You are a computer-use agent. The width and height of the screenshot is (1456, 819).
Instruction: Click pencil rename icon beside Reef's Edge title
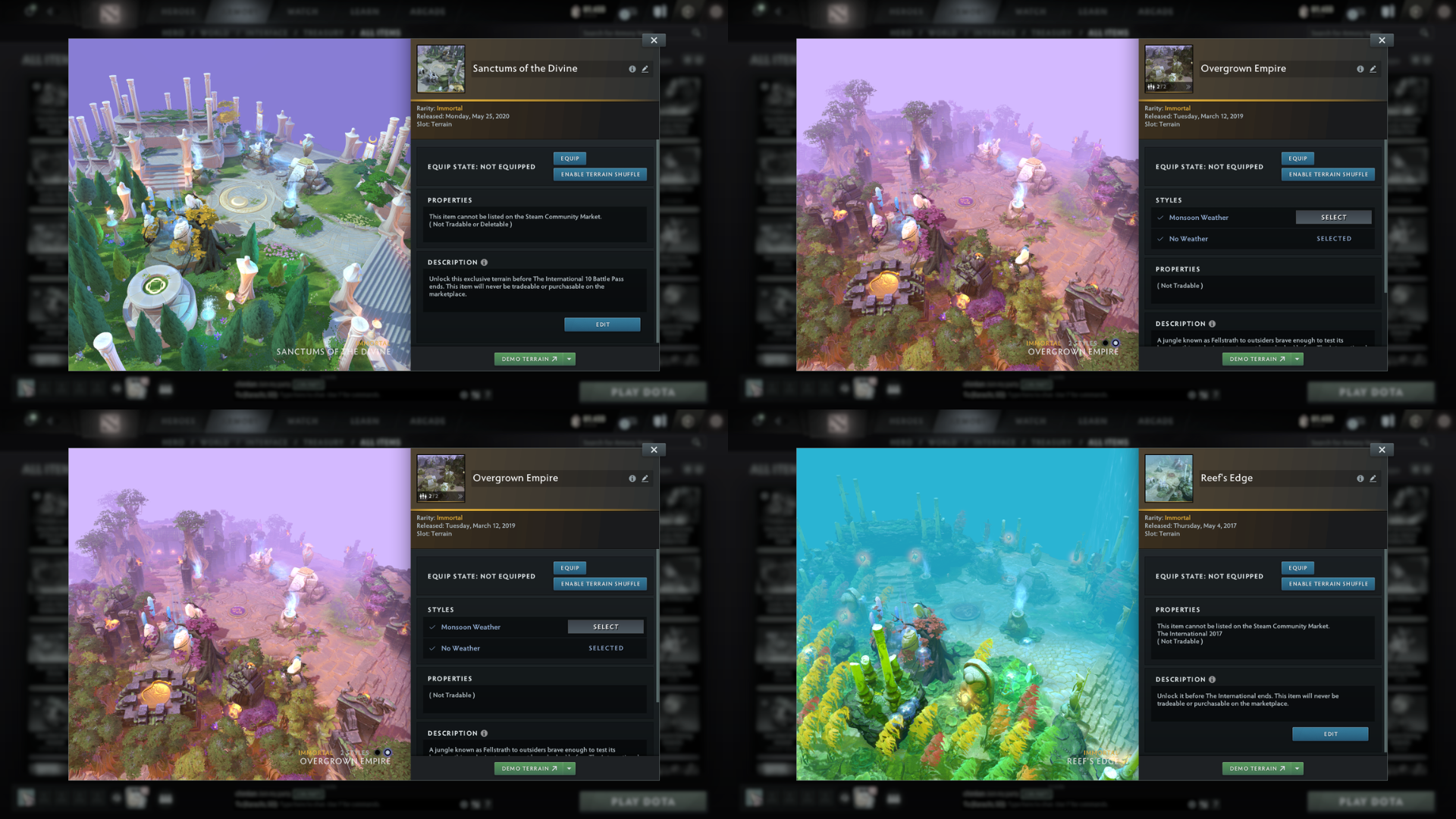(1373, 479)
